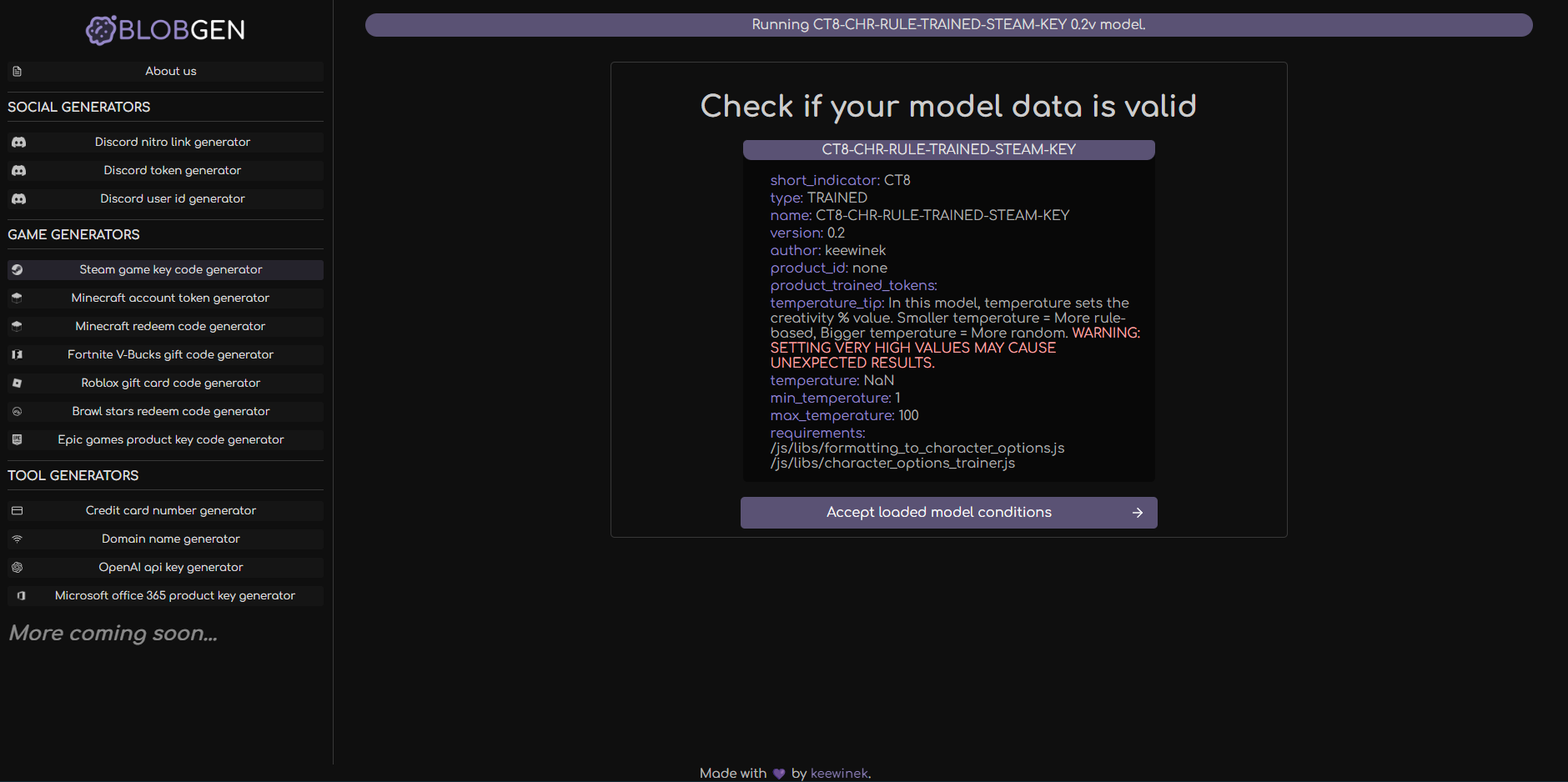Click the Roblox gift card sidebar icon
Viewport: 1568px width, 782px height.
click(18, 383)
